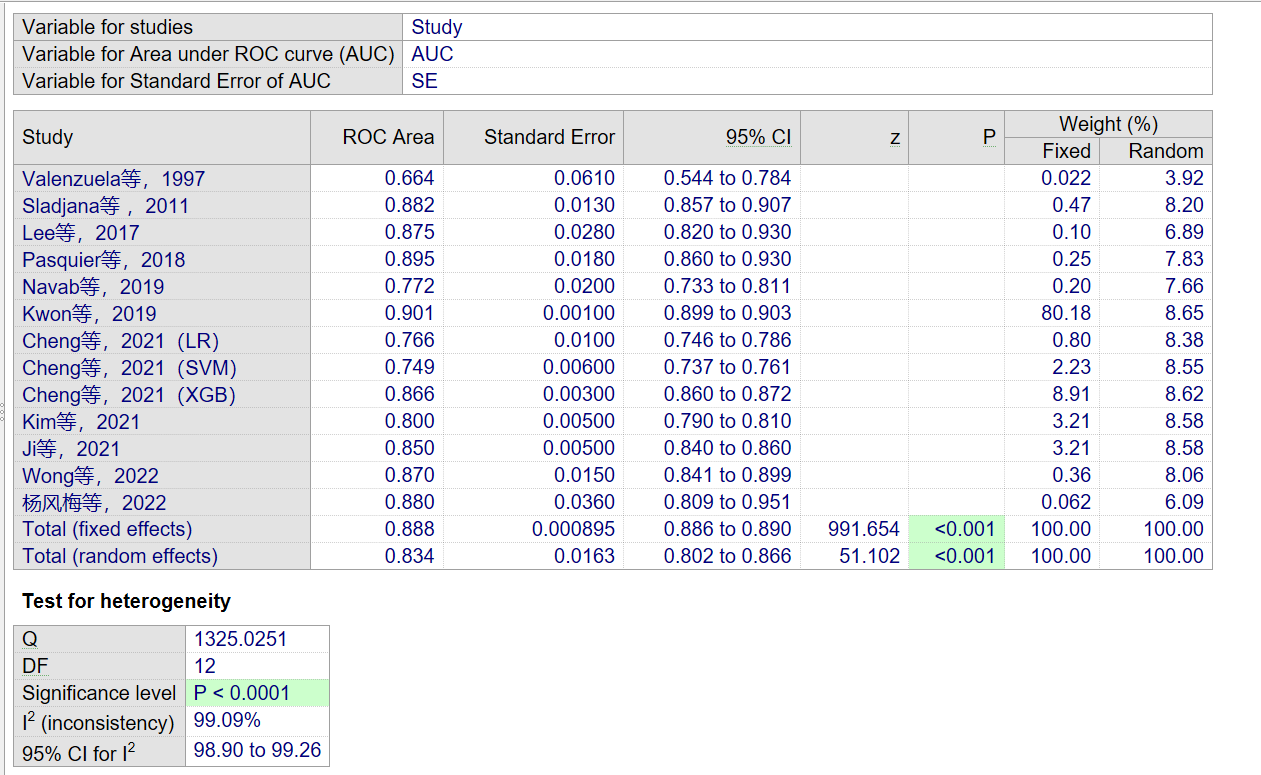Select the Kwon等, 2019 study row label
The height and width of the screenshot is (775, 1261).
click(89, 314)
